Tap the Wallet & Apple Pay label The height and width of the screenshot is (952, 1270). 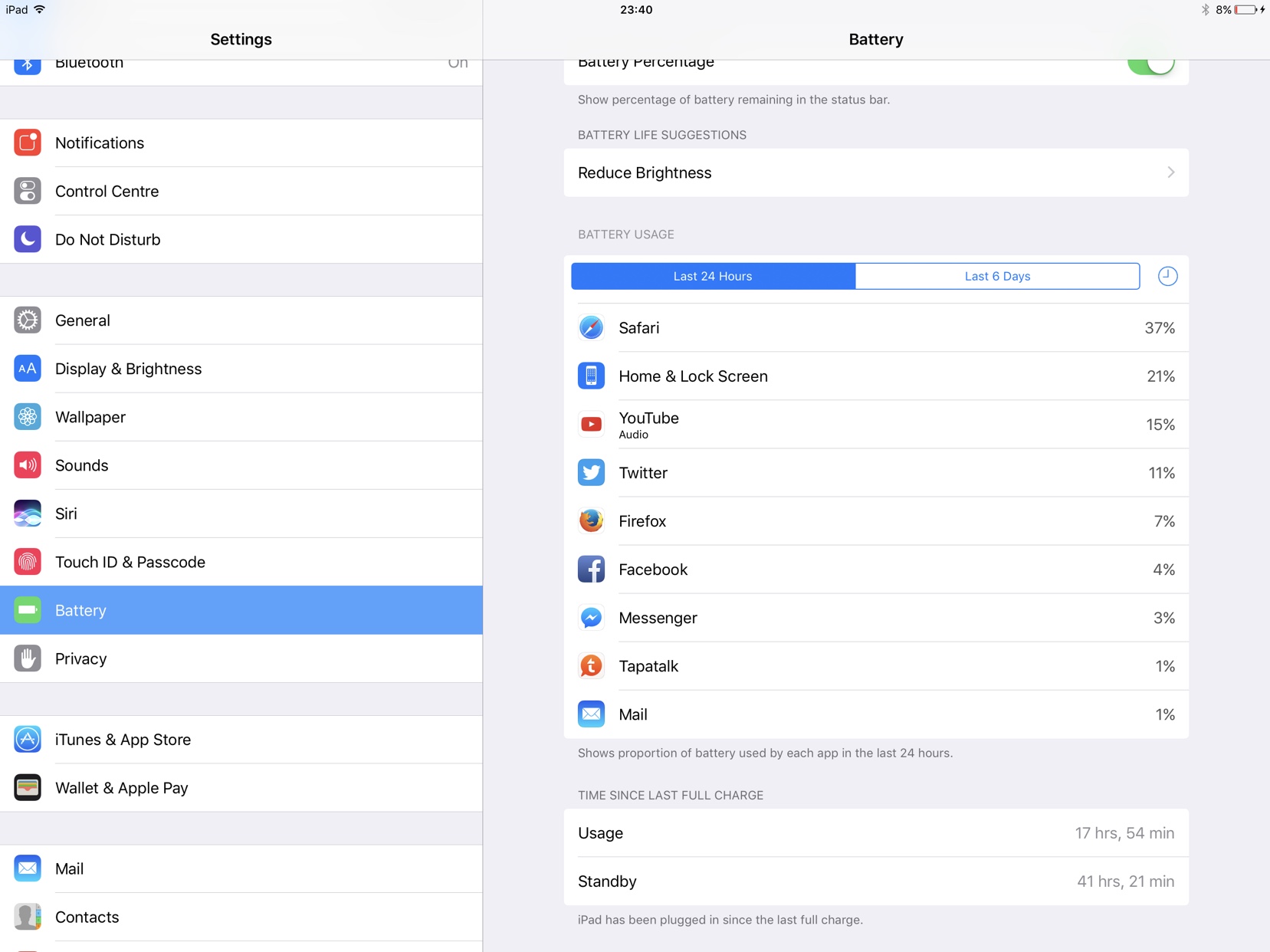tap(122, 788)
